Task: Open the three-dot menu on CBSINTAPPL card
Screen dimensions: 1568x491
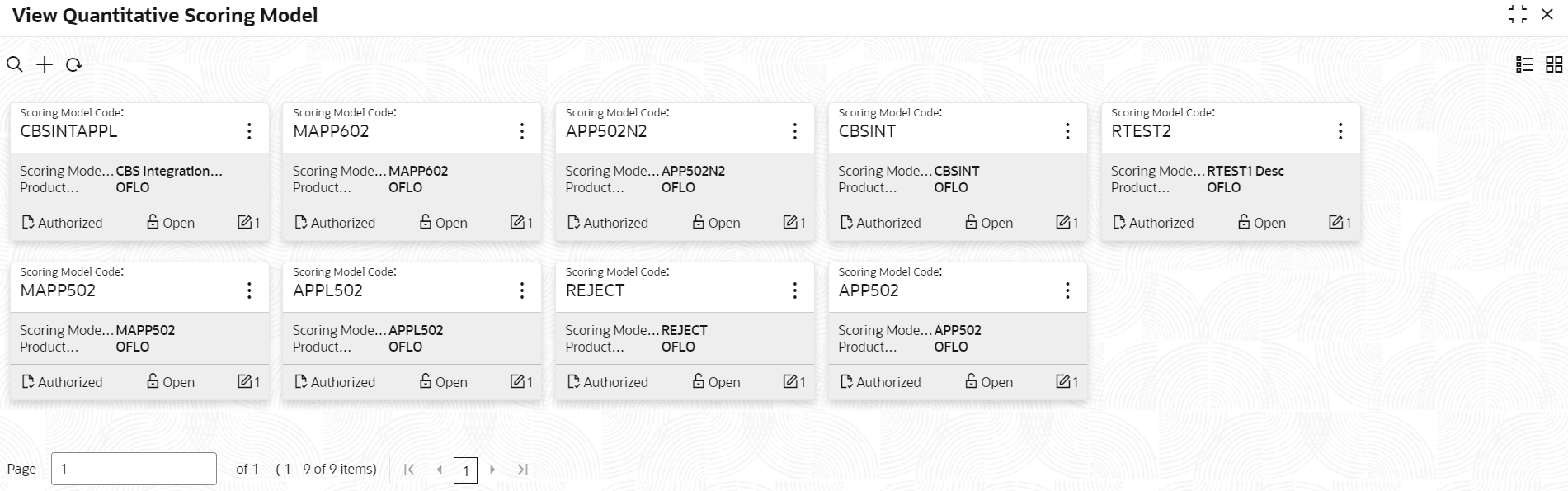Action: pos(249,131)
